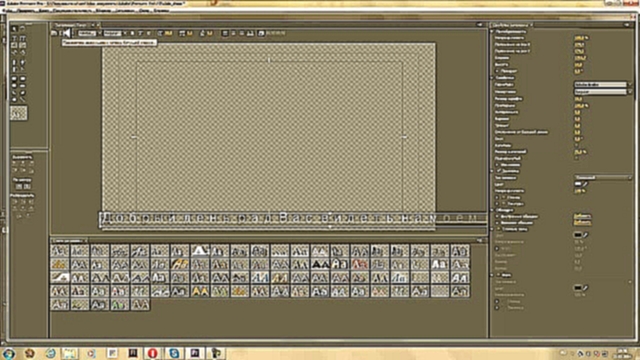
Task: Click New Title Based on Current Title icon
Action: (54, 33)
